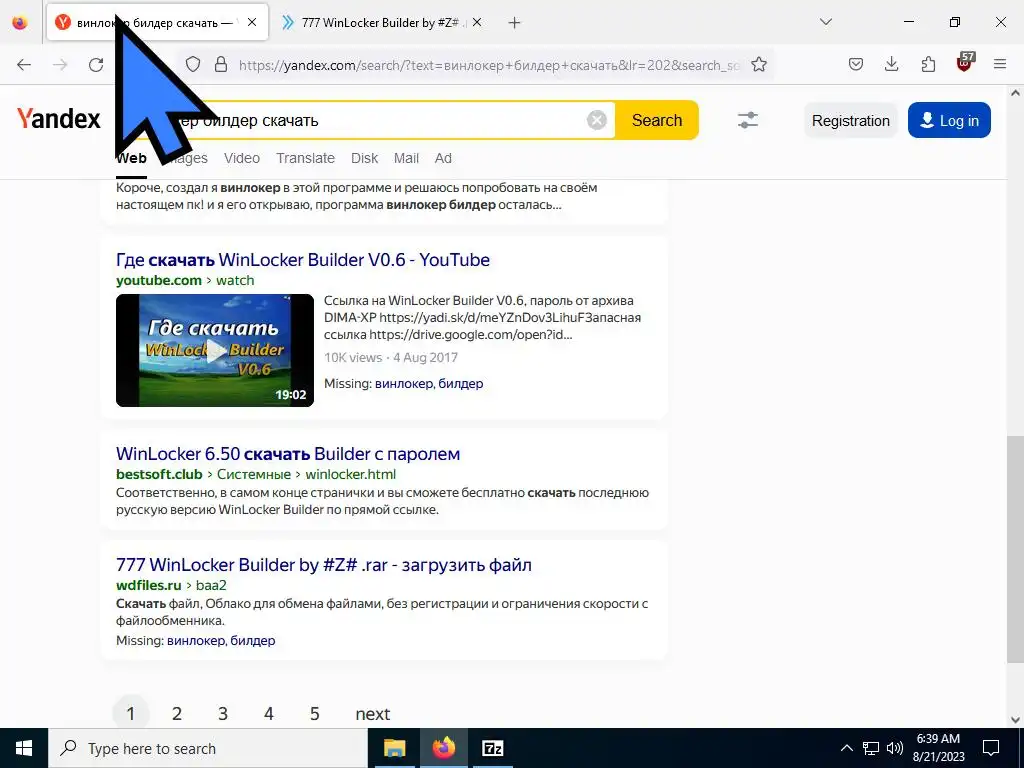Go to results page 5
Image resolution: width=1024 pixels, height=768 pixels.
(315, 714)
